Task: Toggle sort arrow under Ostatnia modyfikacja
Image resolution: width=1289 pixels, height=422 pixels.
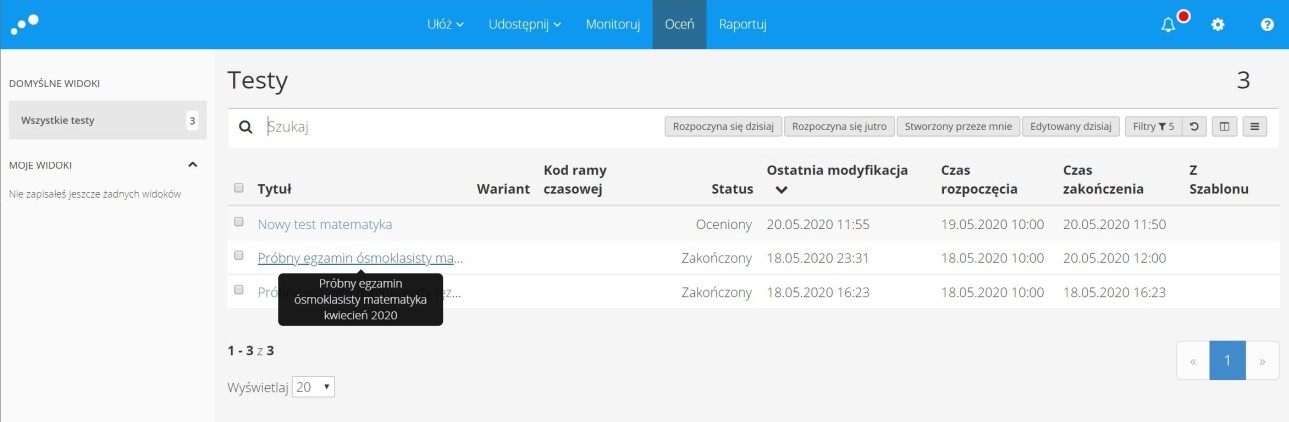Action: coord(781,189)
